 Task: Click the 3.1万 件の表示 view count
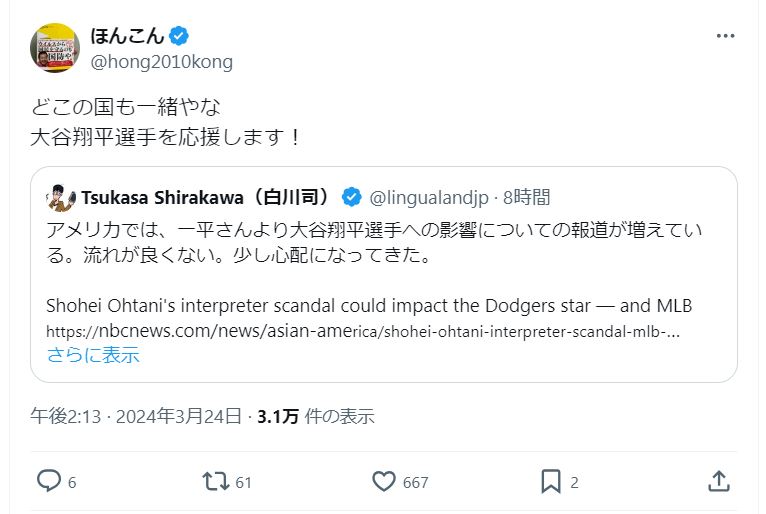316,416
